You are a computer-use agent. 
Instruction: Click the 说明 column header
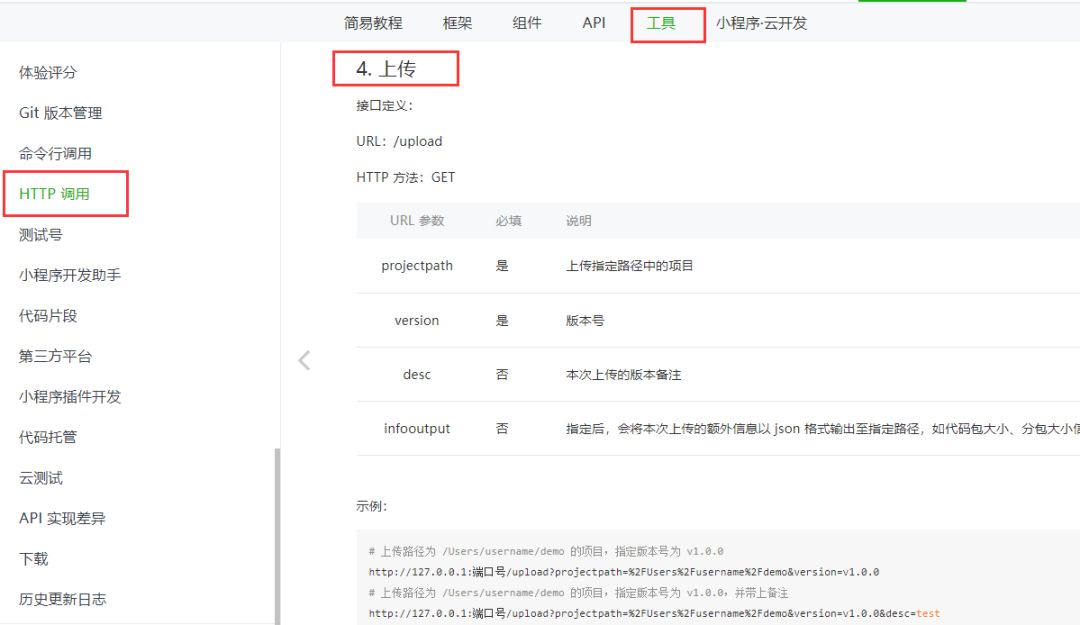[579, 221]
